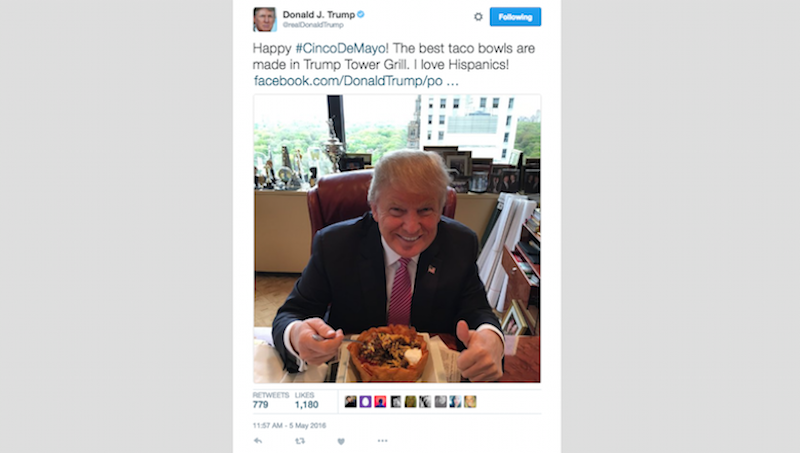Click the retweet icon below the tweet

pos(300,441)
